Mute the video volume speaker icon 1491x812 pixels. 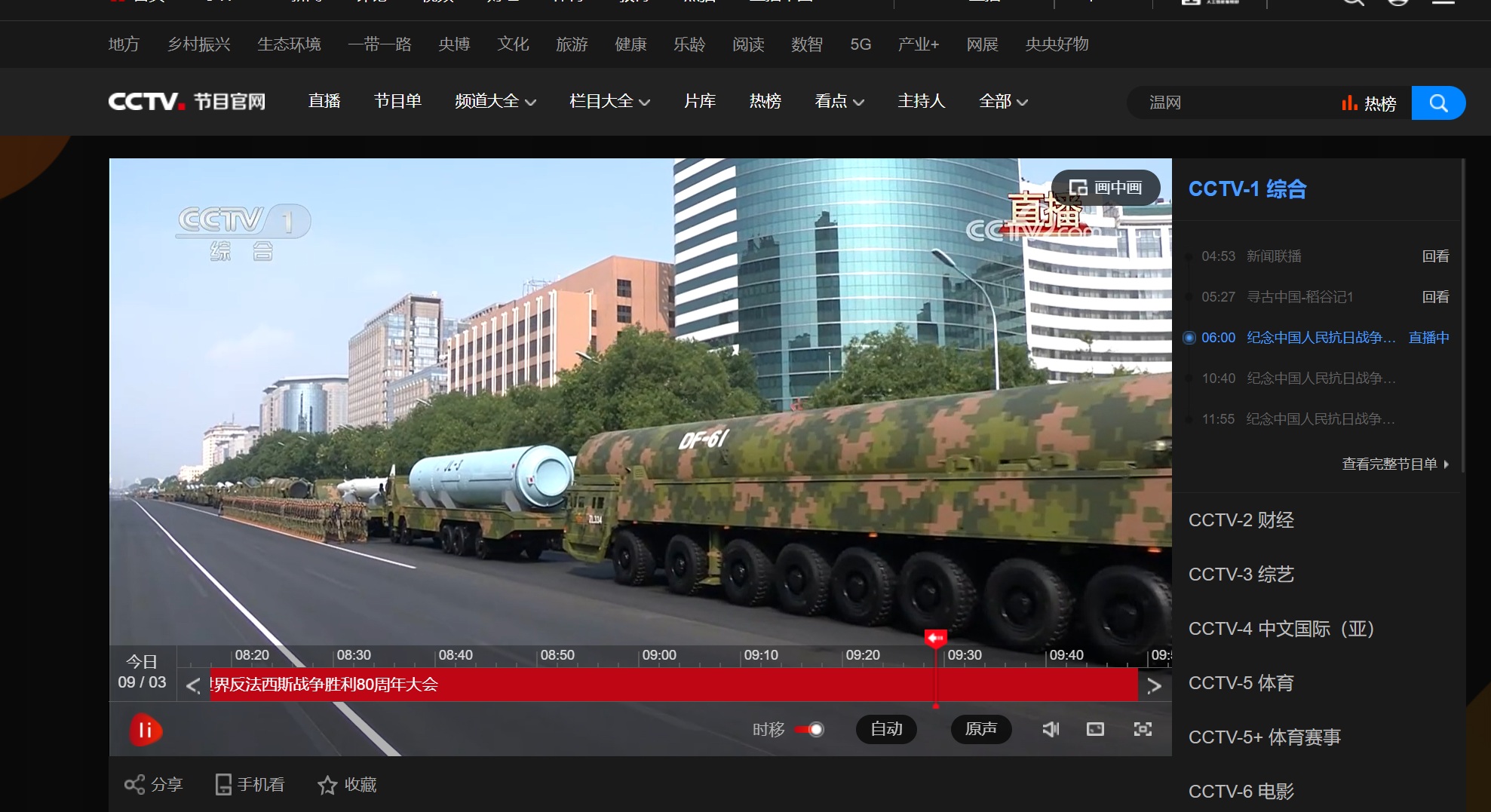[x=1050, y=729]
